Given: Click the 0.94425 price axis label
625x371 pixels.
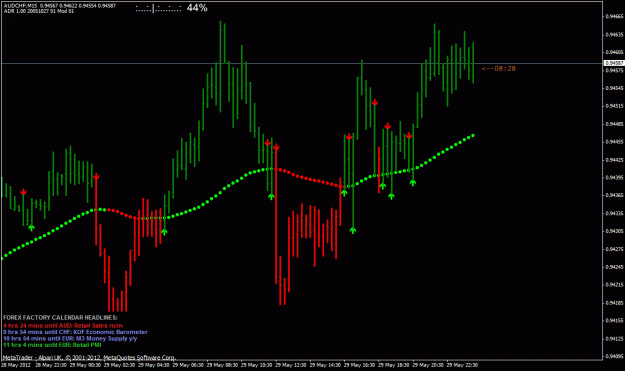Looking at the screenshot, I should pos(614,160).
